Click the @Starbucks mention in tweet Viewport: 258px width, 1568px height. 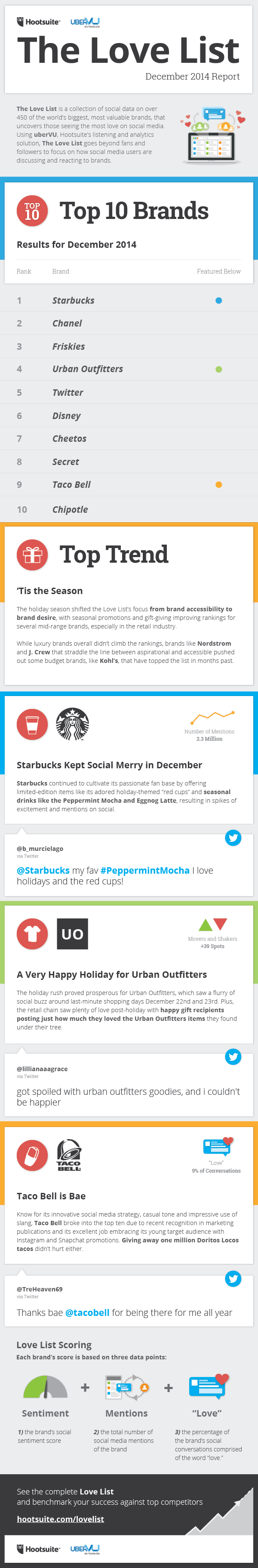(x=43, y=870)
